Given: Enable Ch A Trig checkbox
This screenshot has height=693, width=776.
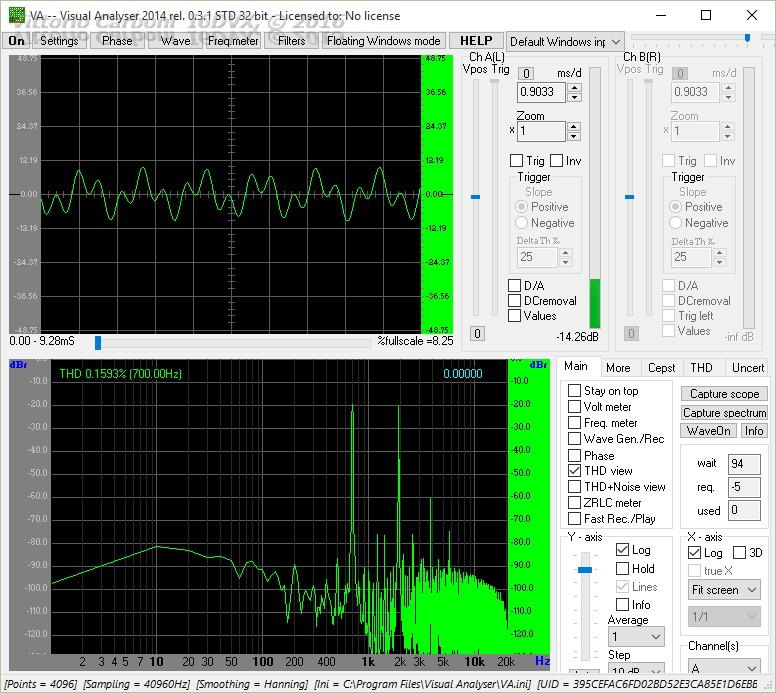Looking at the screenshot, I should click(516, 161).
